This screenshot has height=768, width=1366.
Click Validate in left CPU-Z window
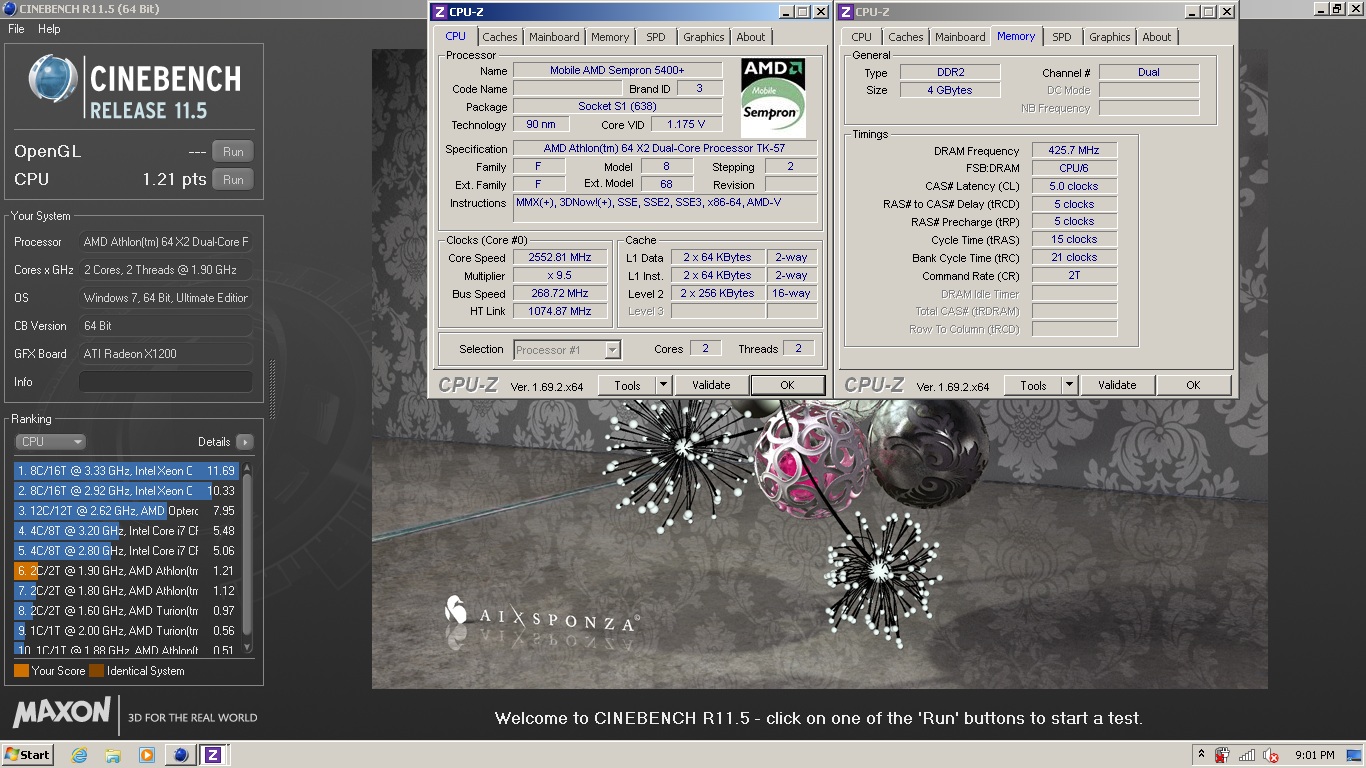[711, 385]
